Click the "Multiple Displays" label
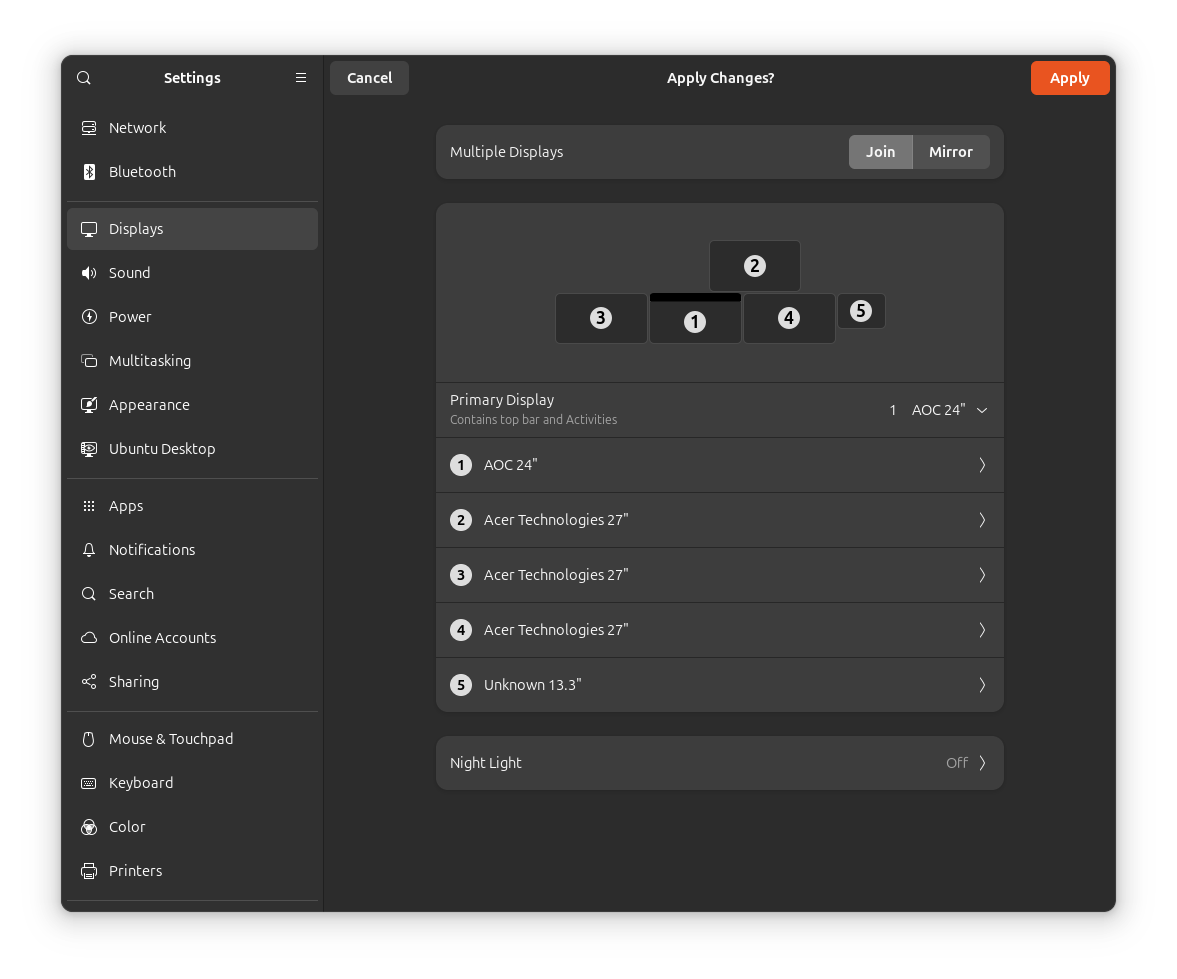 tap(507, 152)
